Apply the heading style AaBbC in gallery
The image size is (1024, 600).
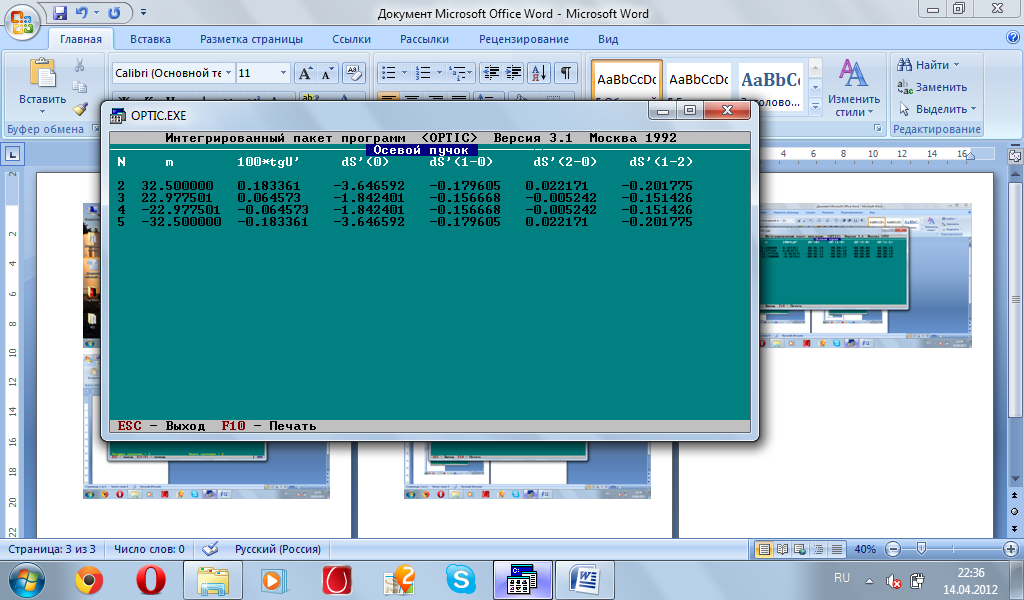771,80
